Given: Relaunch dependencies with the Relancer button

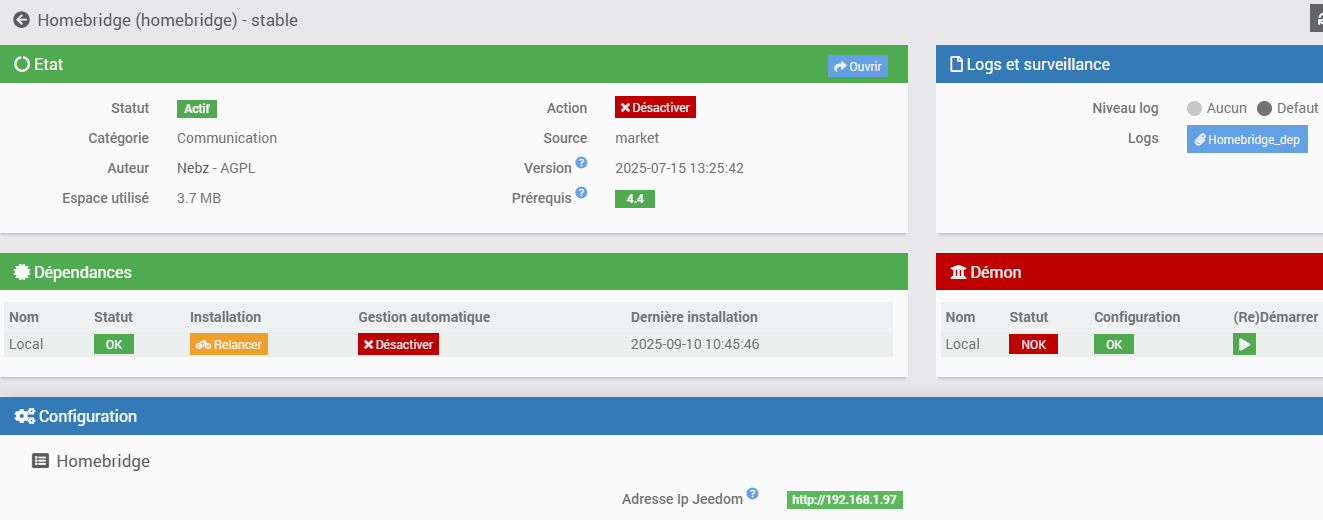Looking at the screenshot, I should pos(229,344).
